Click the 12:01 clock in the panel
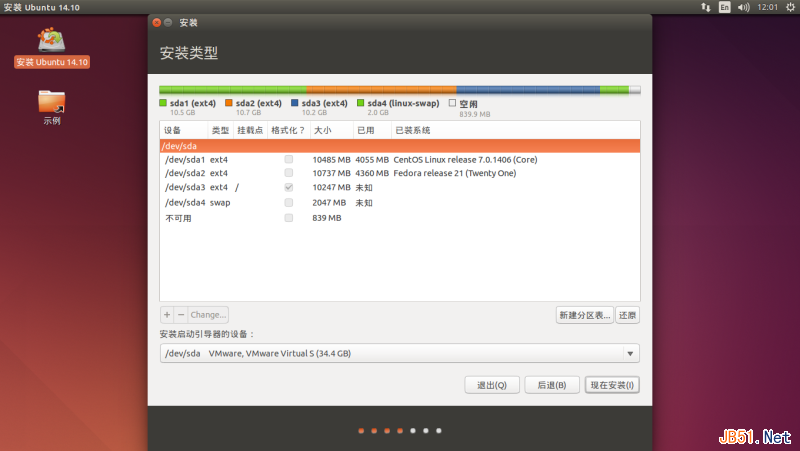This screenshot has width=800, height=451. point(767,7)
